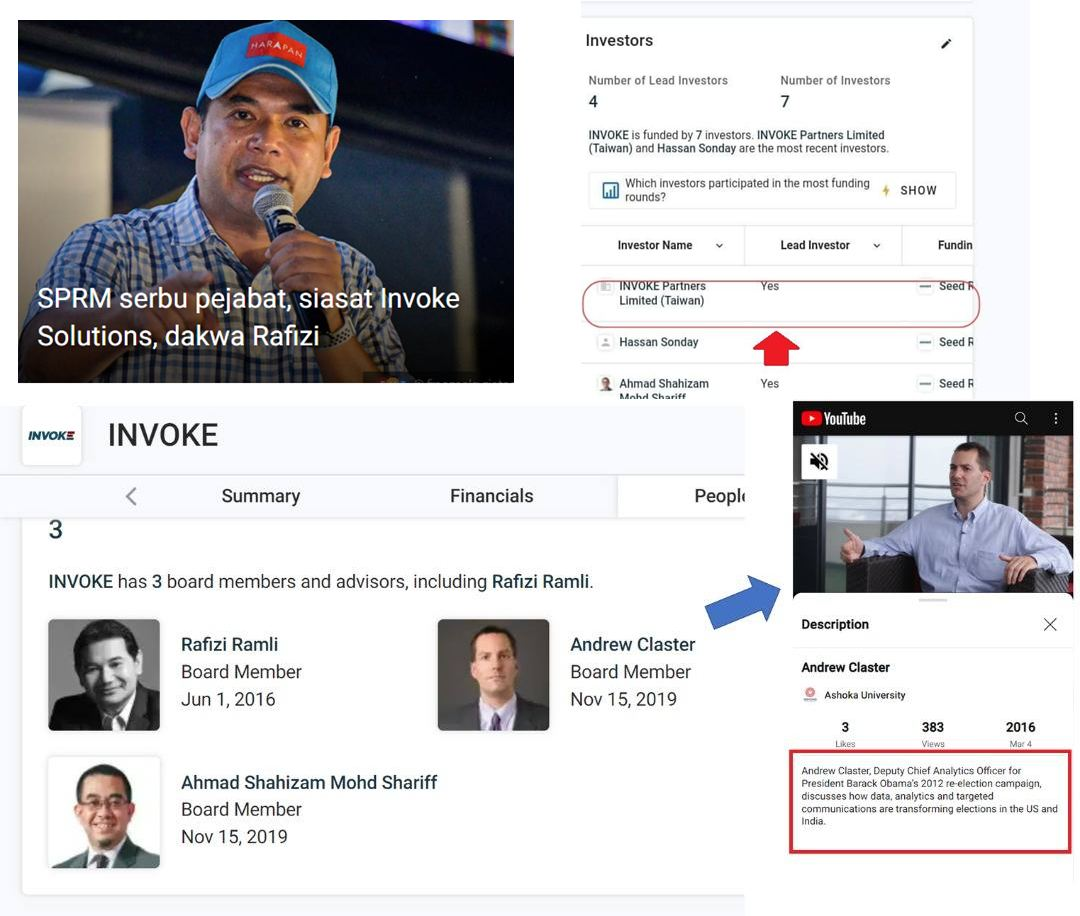The image size is (1080, 916).
Task: Switch to the Summary tab
Action: click(x=260, y=496)
